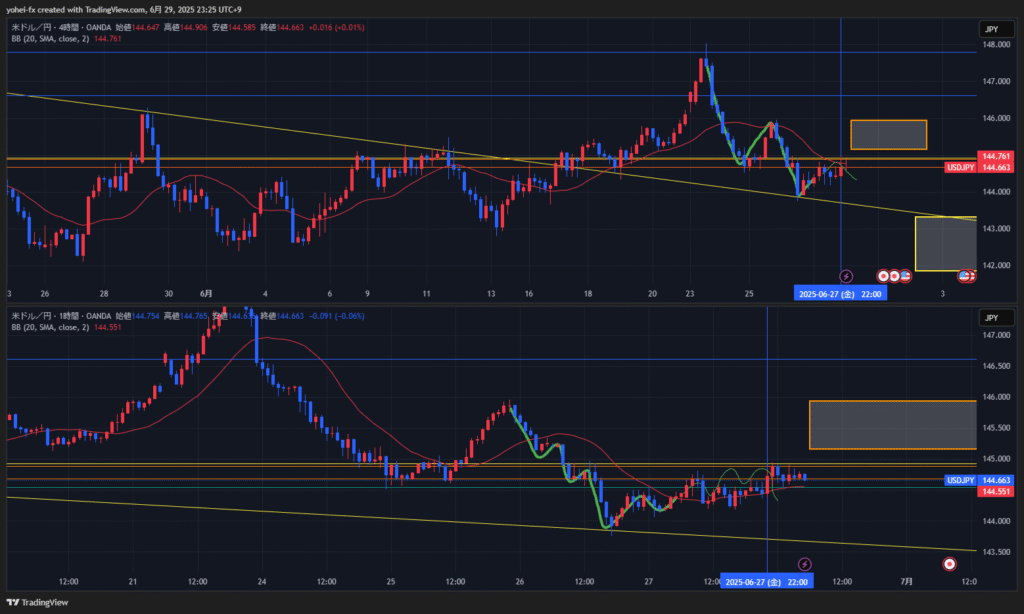
Task: Click the 24 date label on the 1-hour time axis
Action: pyautogui.click(x=262, y=581)
